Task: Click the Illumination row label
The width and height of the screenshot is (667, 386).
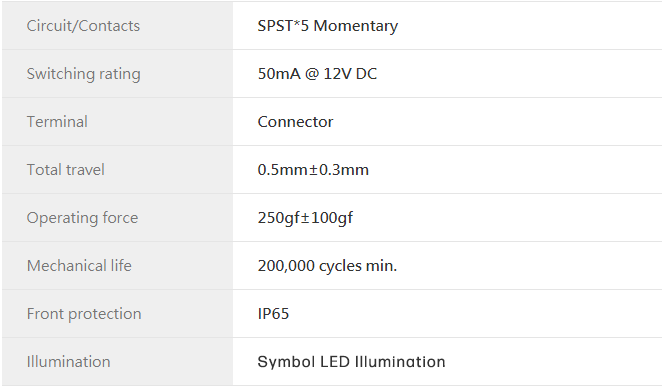Action: tap(68, 362)
